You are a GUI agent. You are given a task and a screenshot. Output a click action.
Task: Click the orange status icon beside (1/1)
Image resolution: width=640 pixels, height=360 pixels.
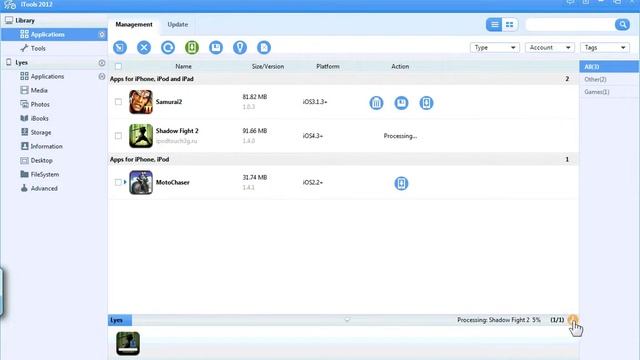click(573, 320)
